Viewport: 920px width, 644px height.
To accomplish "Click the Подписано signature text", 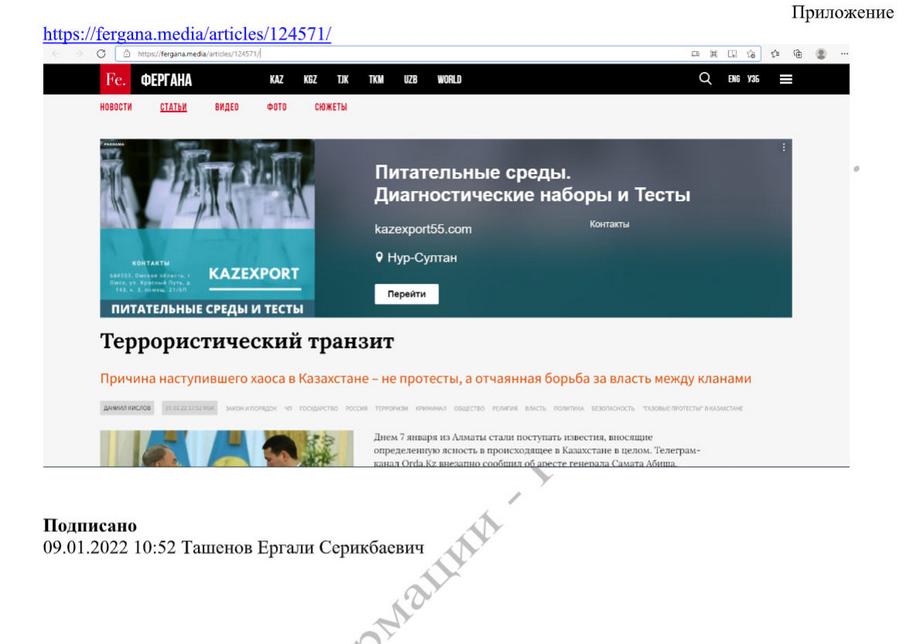I will point(90,526).
